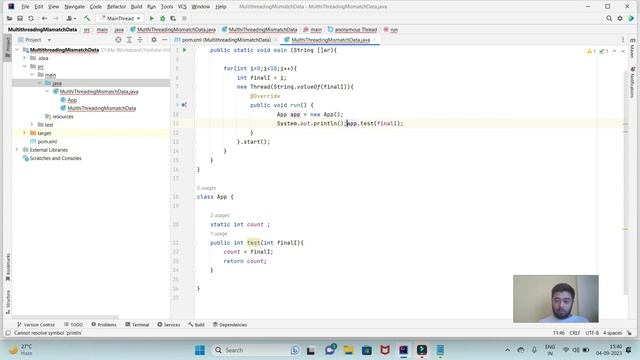Collapse MultithreadingMismatchData root node
The height and width of the screenshot is (360, 640).
(x=17, y=50)
